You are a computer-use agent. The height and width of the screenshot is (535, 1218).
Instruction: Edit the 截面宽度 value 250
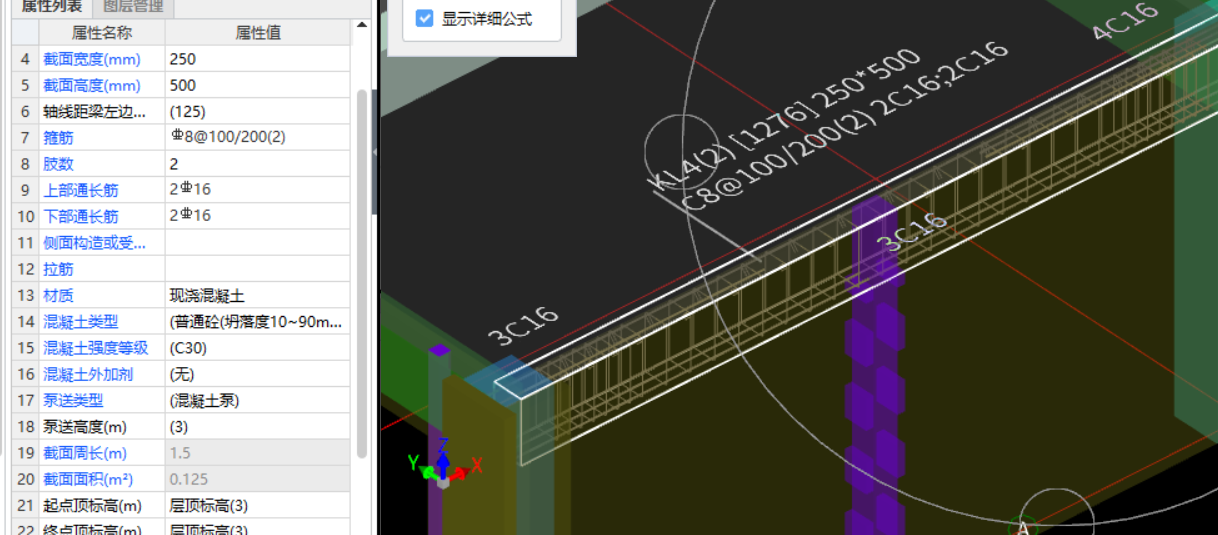pos(258,59)
